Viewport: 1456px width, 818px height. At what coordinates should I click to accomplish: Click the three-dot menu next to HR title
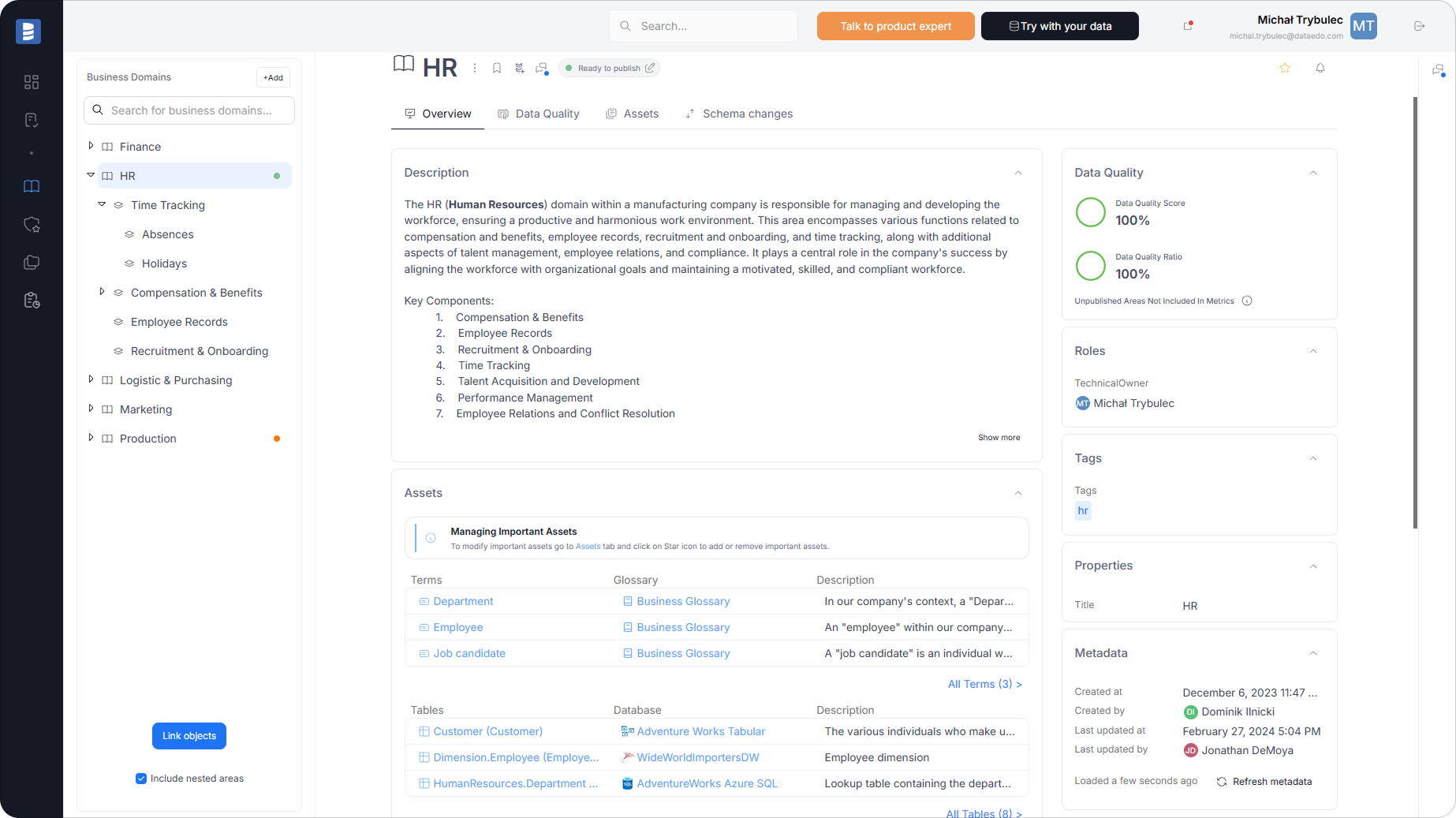coord(474,68)
